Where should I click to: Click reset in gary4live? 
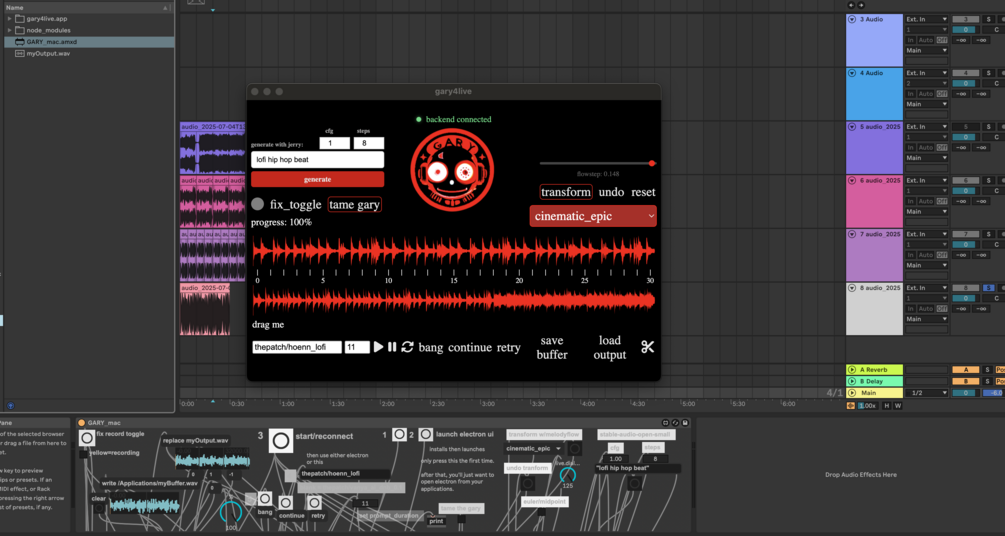[x=644, y=192]
